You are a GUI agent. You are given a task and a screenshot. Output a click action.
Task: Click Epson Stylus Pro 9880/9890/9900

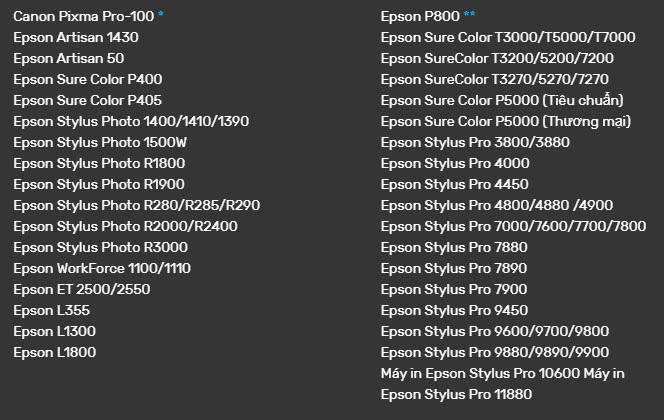tap(495, 352)
